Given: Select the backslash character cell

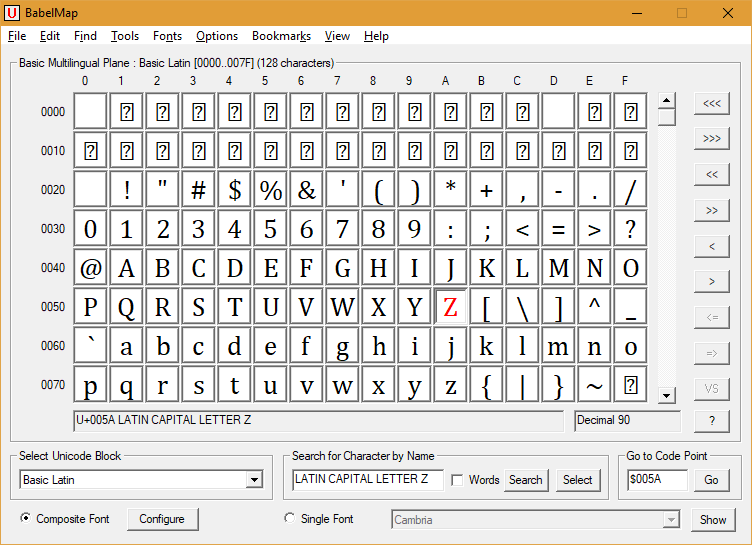Looking at the screenshot, I should pos(522,307).
